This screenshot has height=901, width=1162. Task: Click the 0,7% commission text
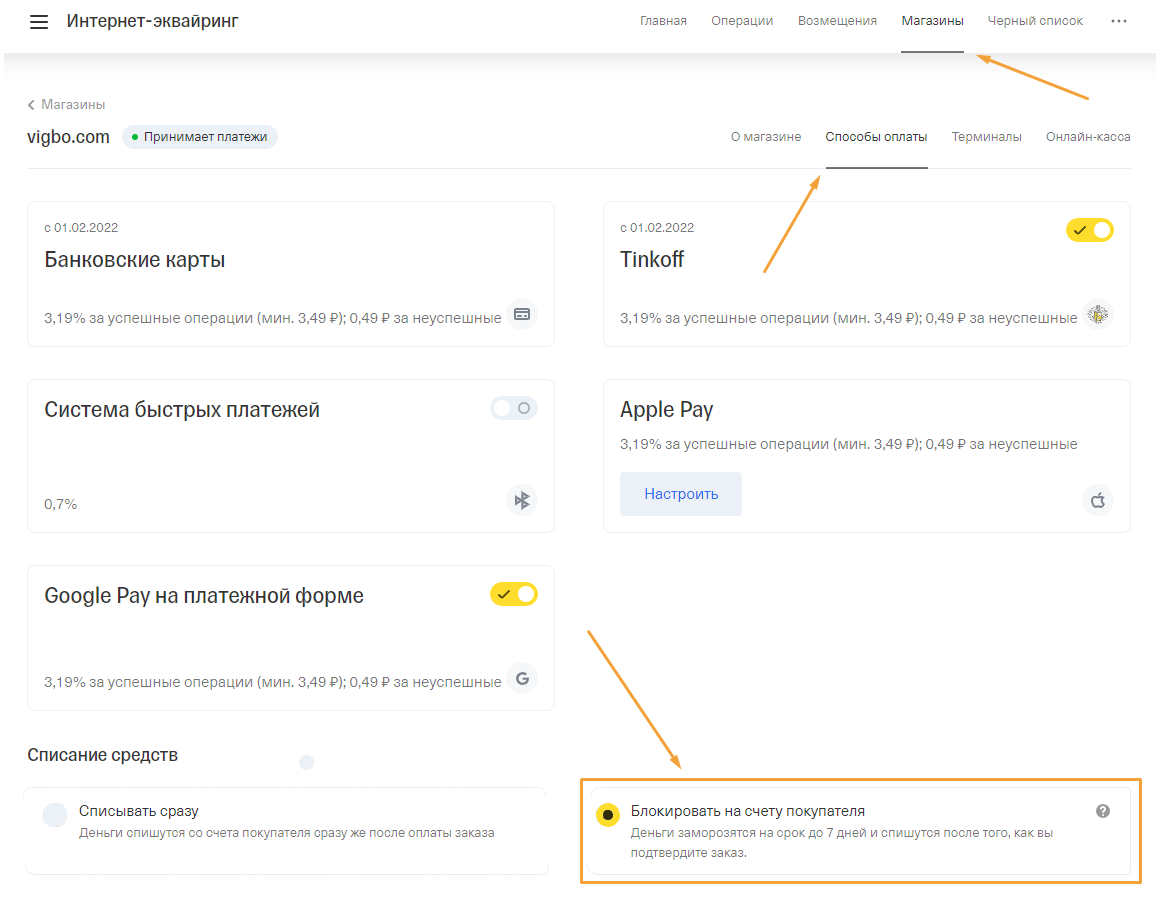[x=61, y=505]
